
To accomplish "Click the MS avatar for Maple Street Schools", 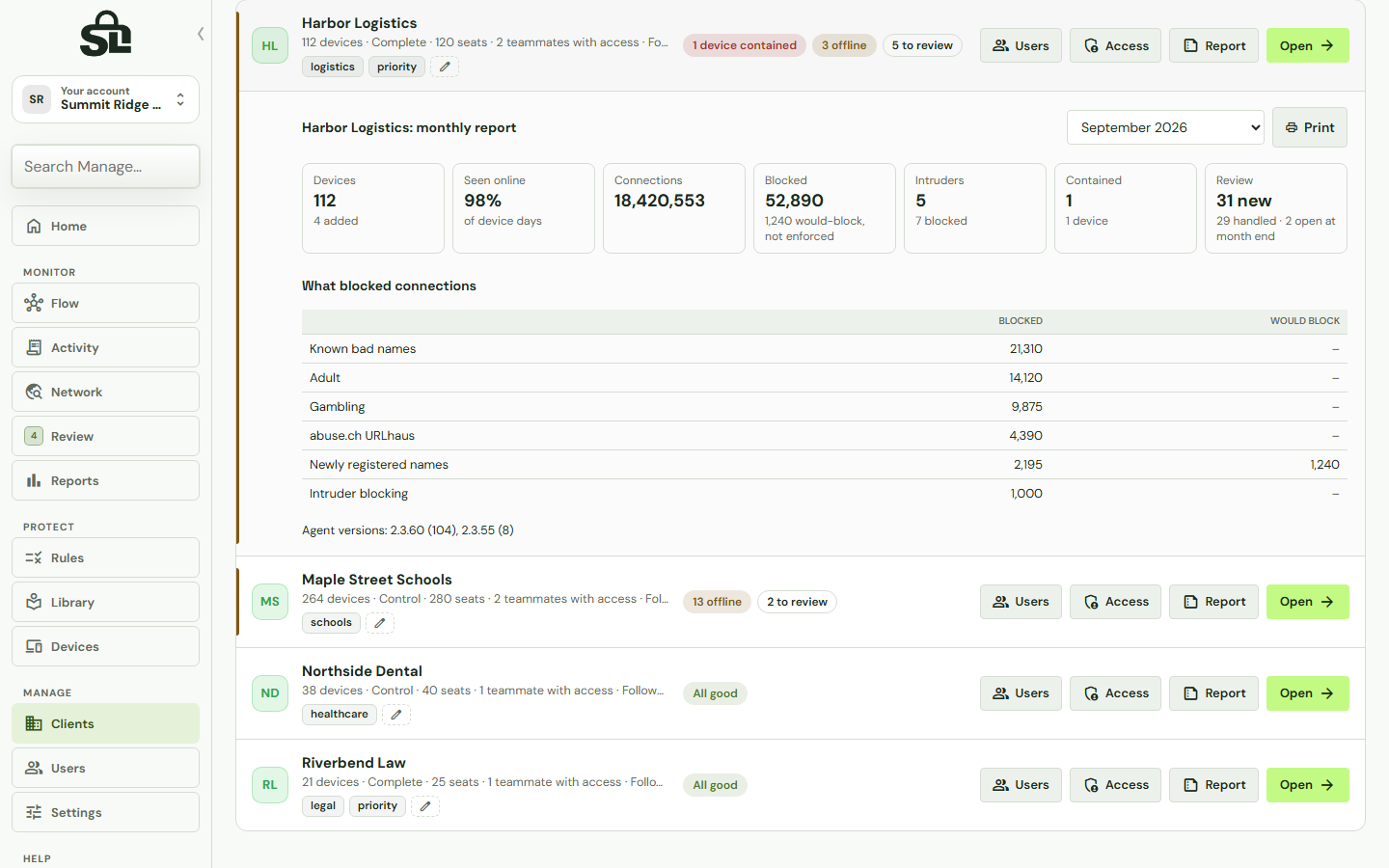I will [270, 602].
